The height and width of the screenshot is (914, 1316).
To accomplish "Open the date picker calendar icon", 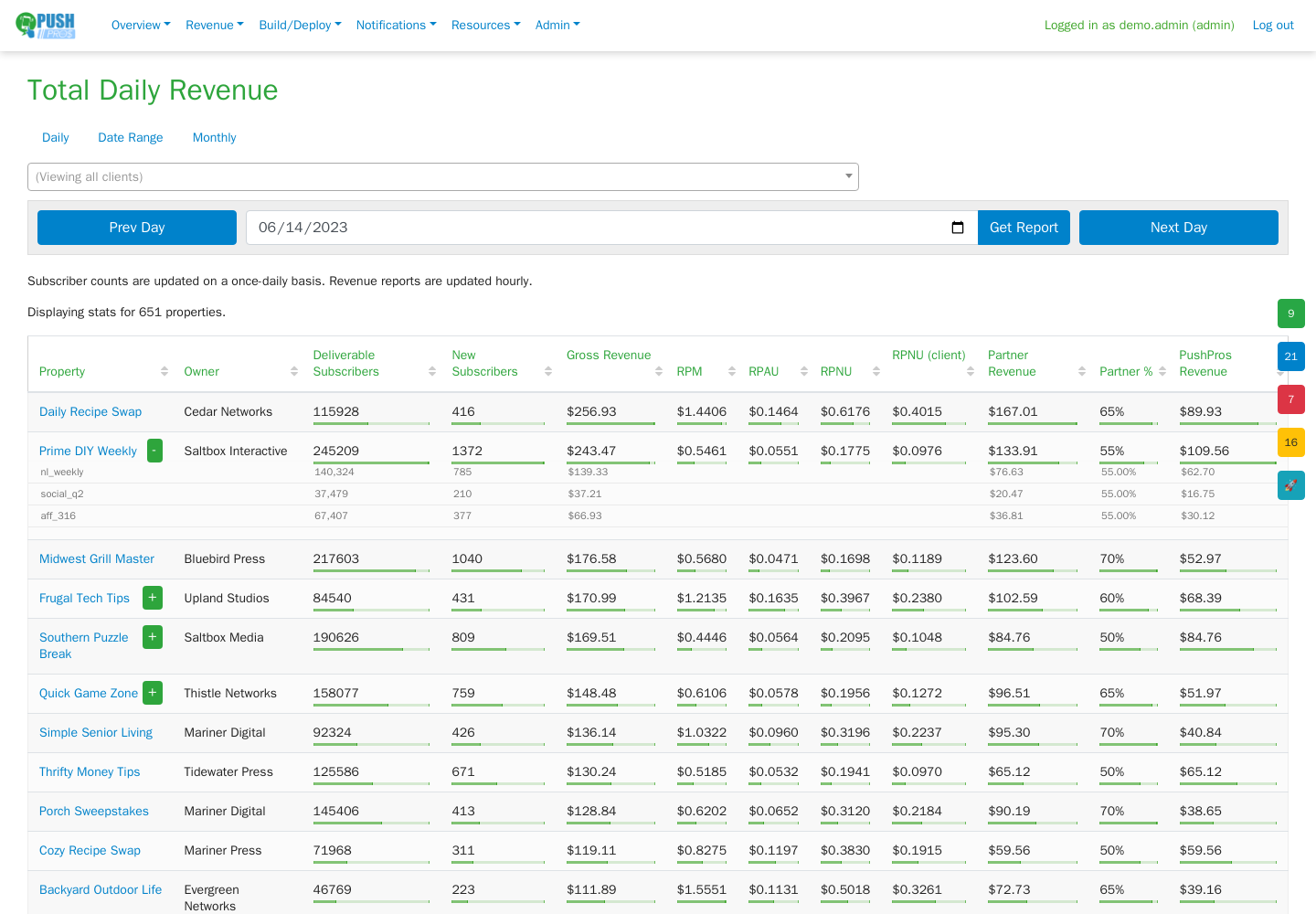I will (958, 228).
